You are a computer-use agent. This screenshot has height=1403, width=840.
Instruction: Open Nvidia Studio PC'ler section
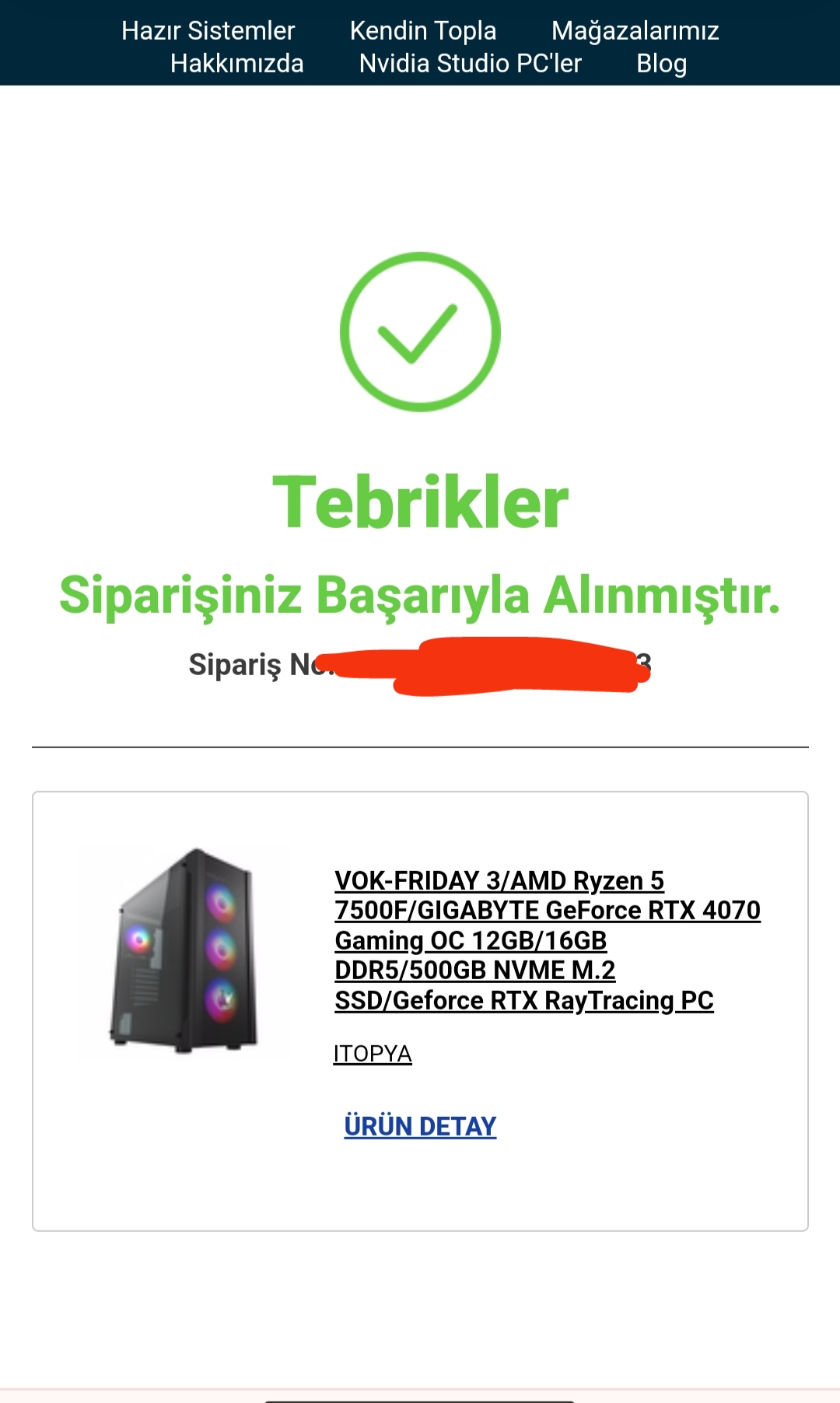(x=470, y=63)
